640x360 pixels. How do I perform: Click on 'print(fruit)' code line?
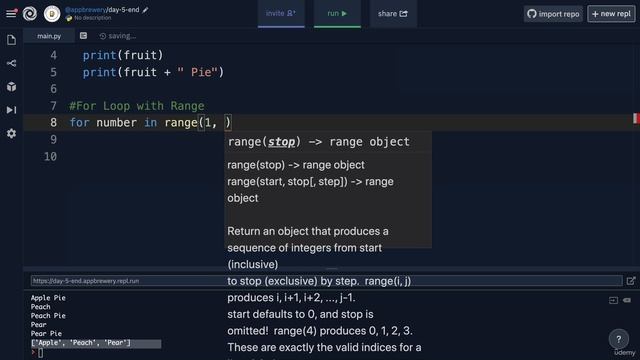(123, 55)
